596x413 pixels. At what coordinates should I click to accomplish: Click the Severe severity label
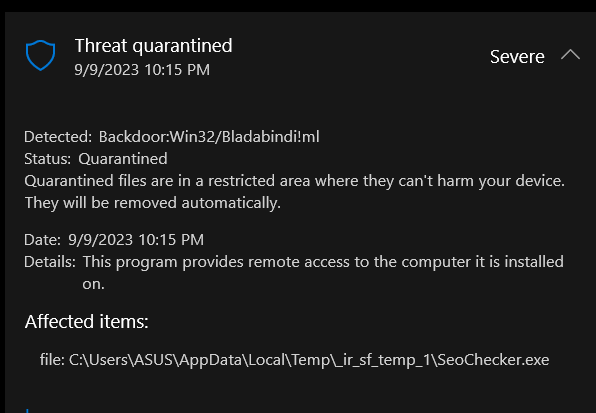coord(517,57)
